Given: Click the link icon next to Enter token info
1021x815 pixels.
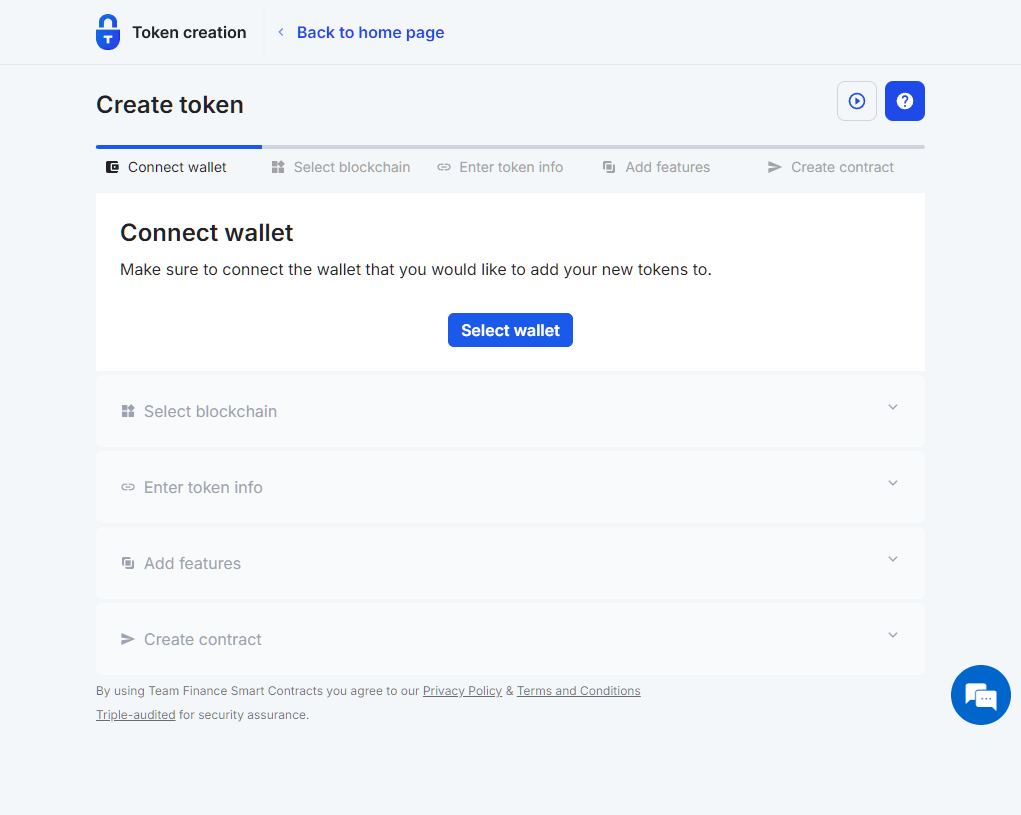Looking at the screenshot, I should (443, 167).
